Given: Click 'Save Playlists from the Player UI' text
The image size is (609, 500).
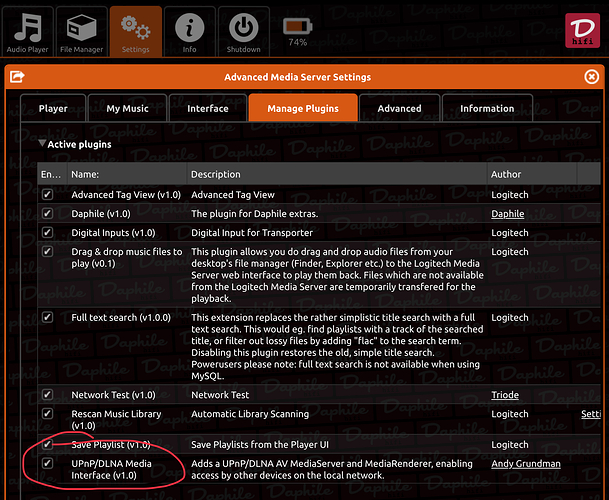Looking at the screenshot, I should coord(259,444).
